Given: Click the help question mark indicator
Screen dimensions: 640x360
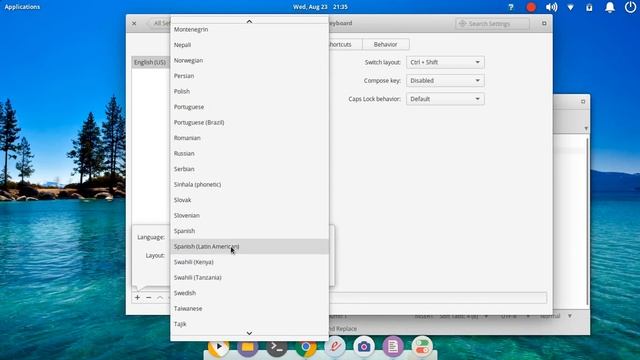Looking at the screenshot, I should click(x=511, y=7).
